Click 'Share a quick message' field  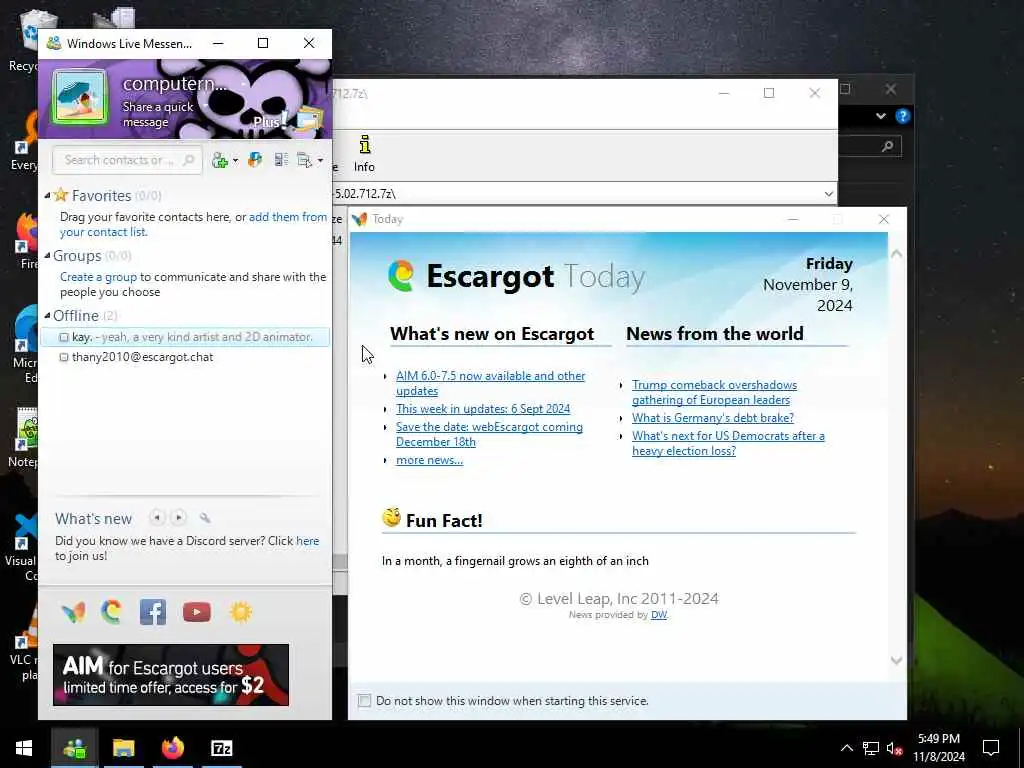pos(157,114)
